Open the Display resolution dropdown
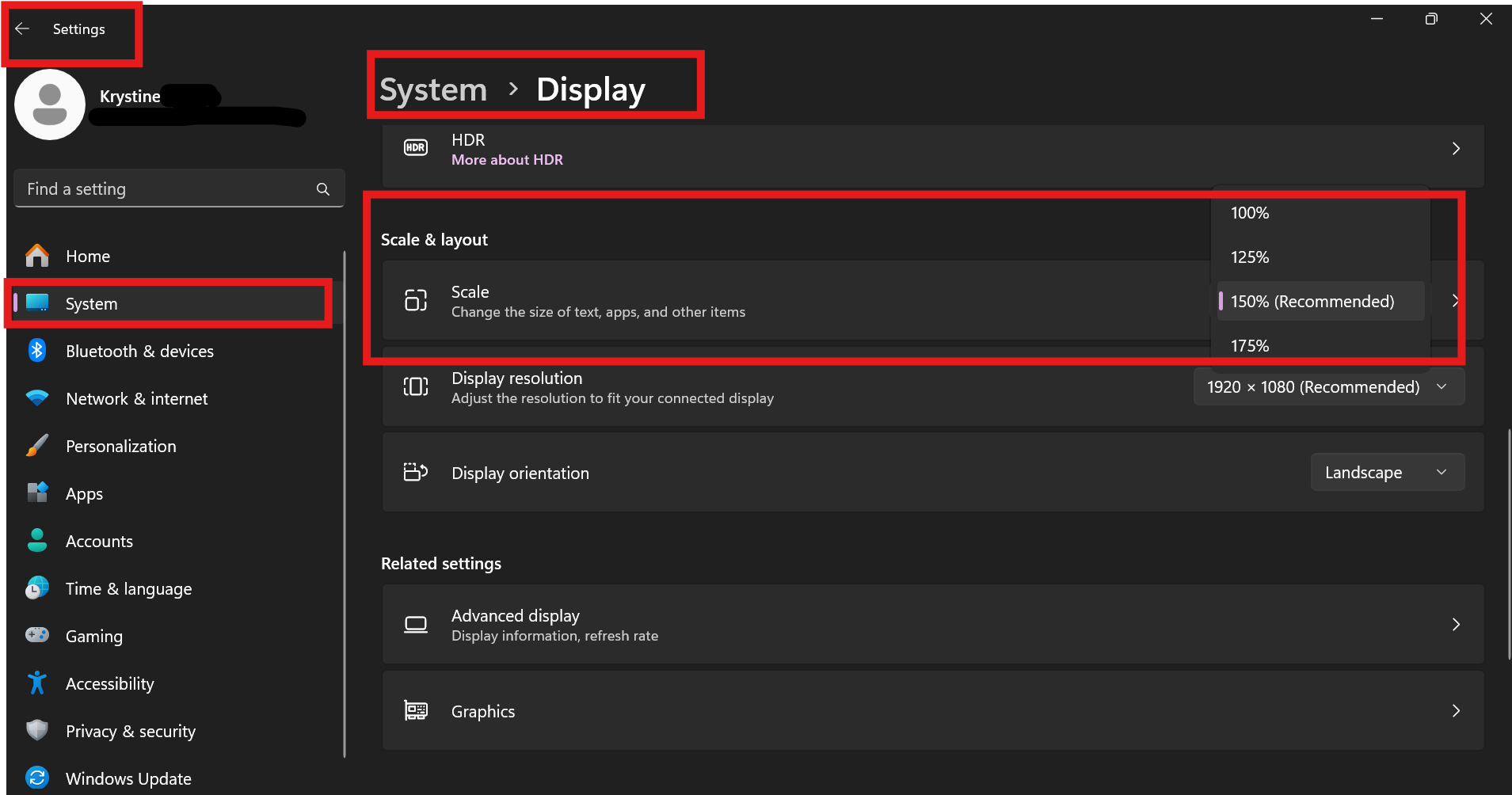This screenshot has height=795, width=1512. tap(1328, 387)
